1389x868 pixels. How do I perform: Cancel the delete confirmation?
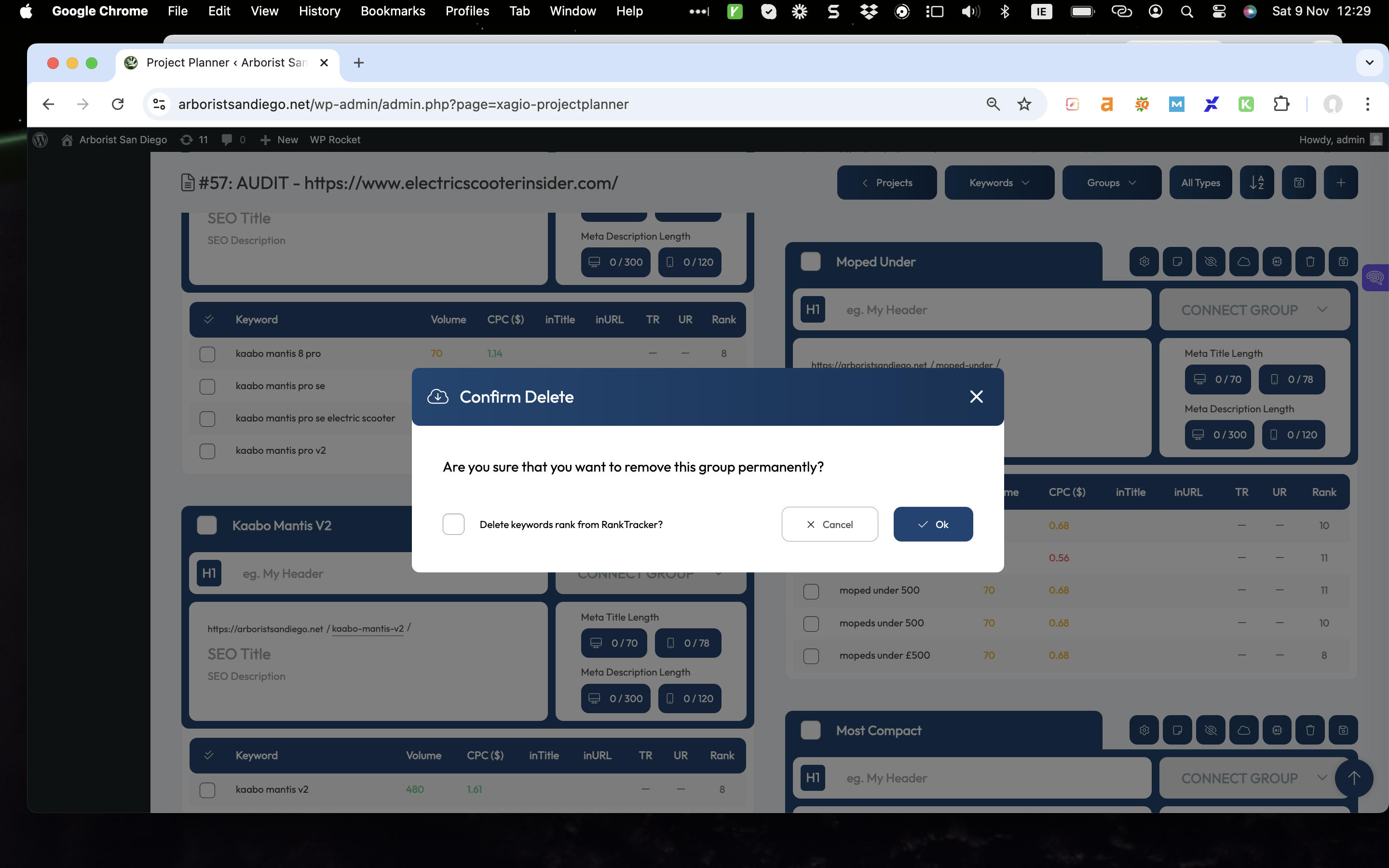830,524
